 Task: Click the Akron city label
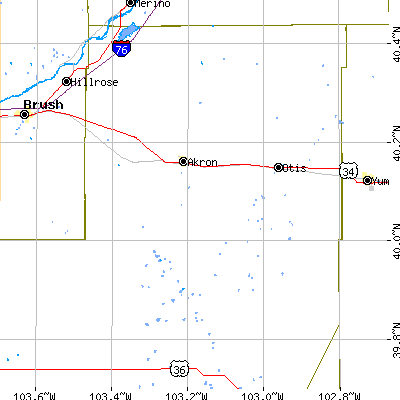tap(203, 162)
